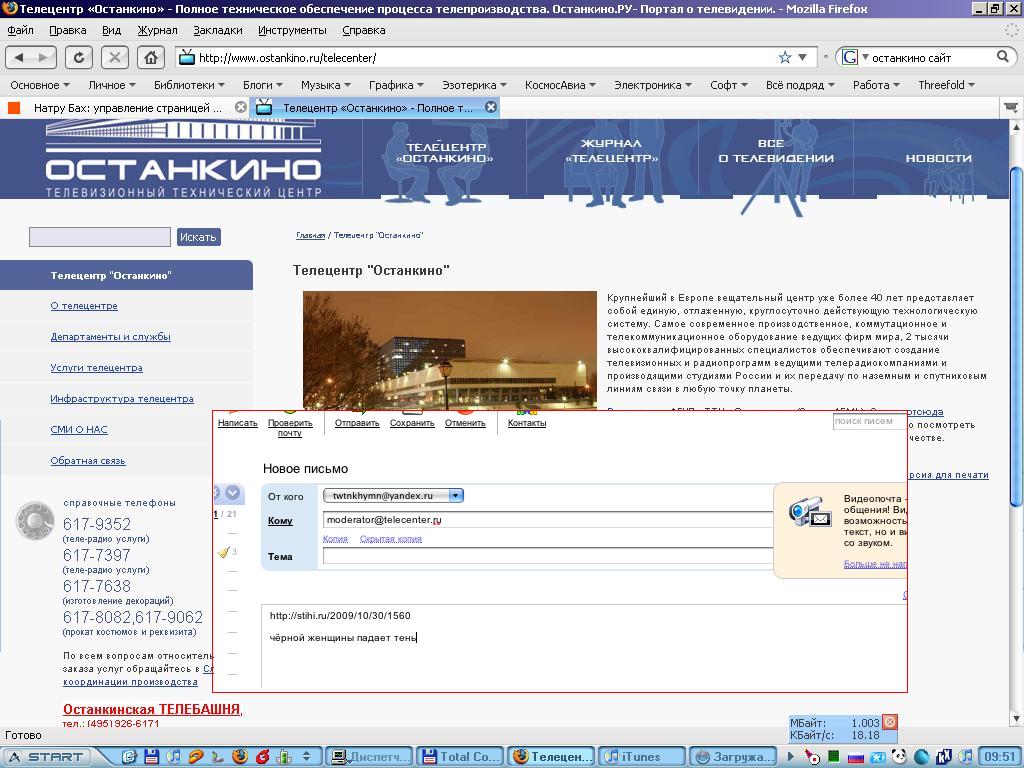Close the 'Натру Бах' tab

pos(241,107)
